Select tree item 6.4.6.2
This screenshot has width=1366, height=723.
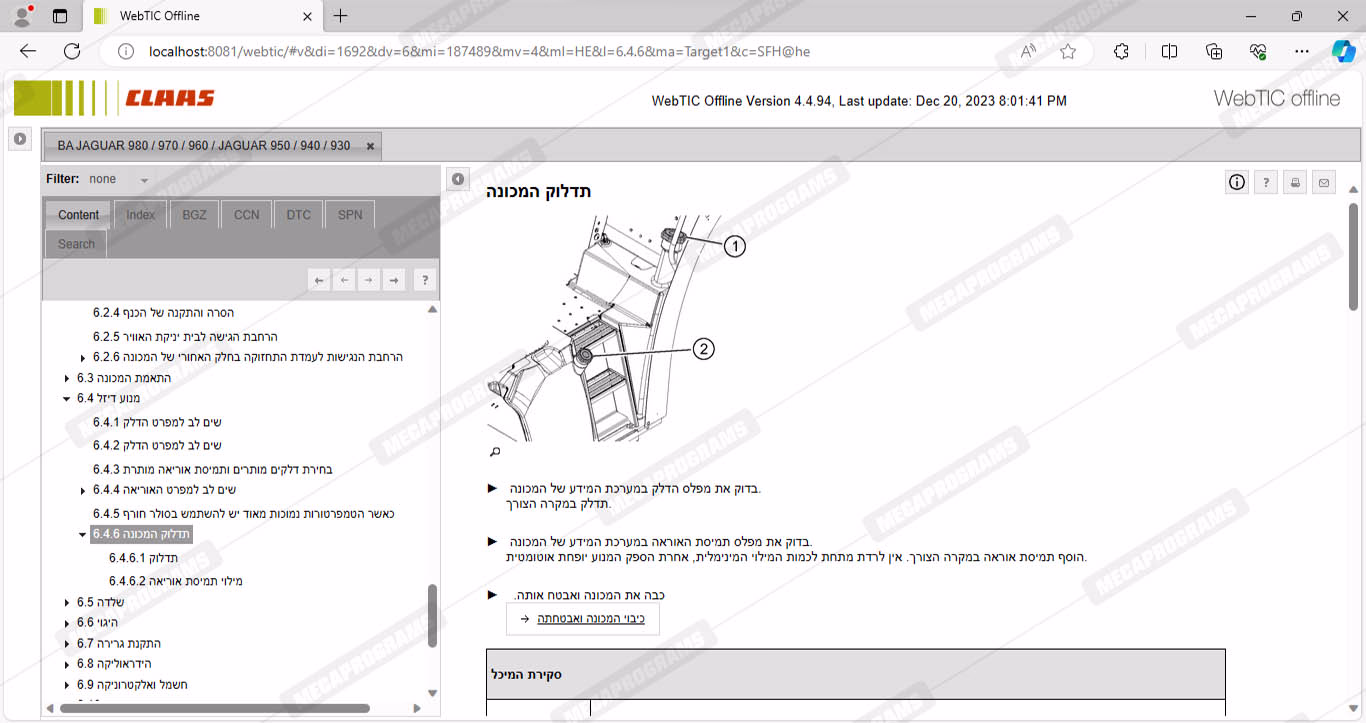click(x=175, y=581)
